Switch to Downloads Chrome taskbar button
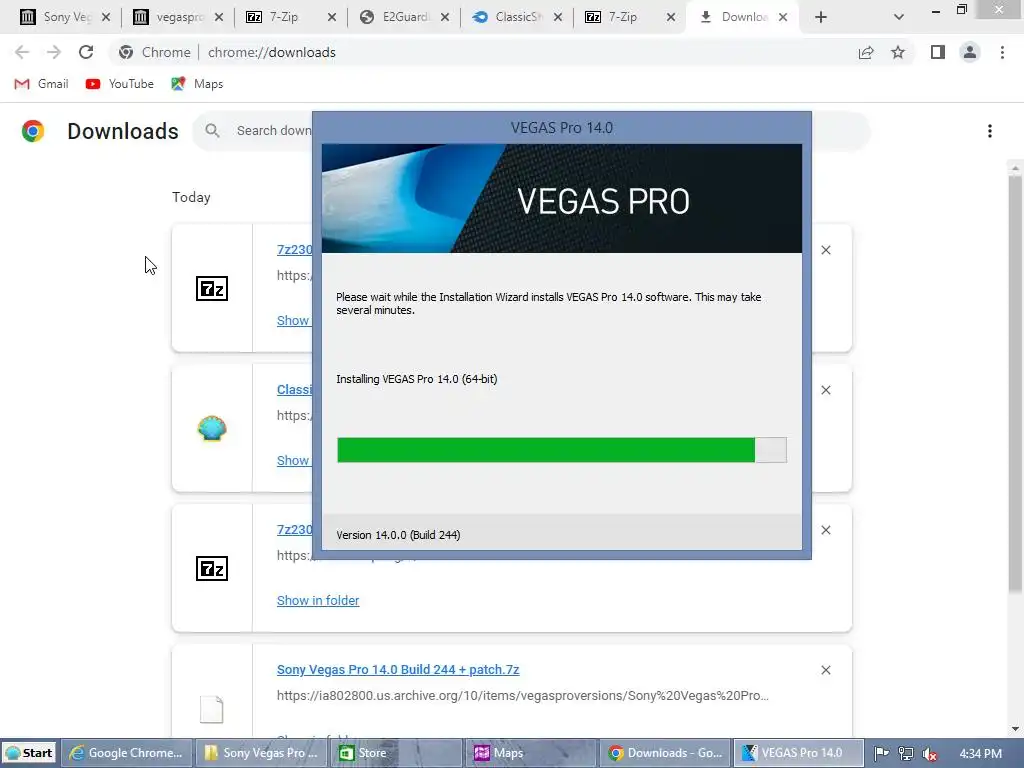 click(x=665, y=753)
